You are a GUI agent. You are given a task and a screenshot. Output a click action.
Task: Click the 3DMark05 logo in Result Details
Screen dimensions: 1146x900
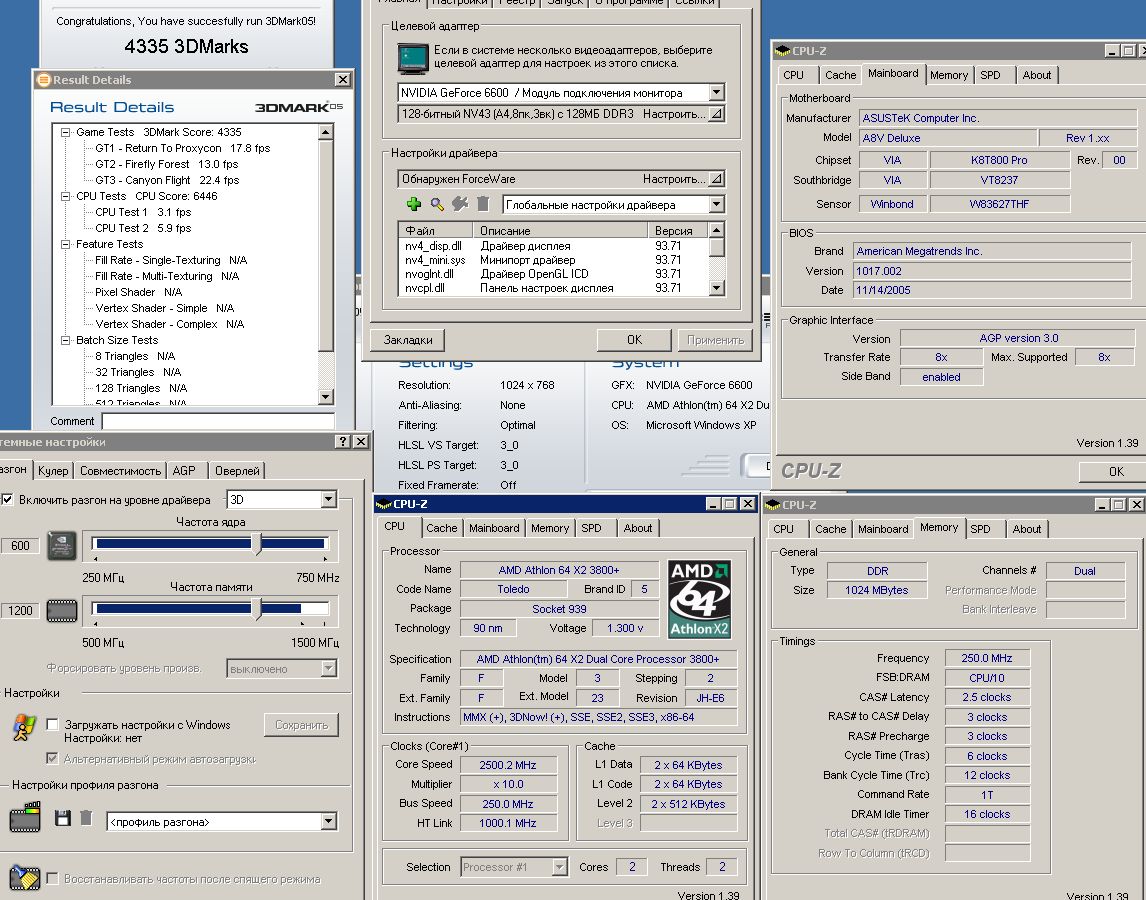(x=298, y=107)
